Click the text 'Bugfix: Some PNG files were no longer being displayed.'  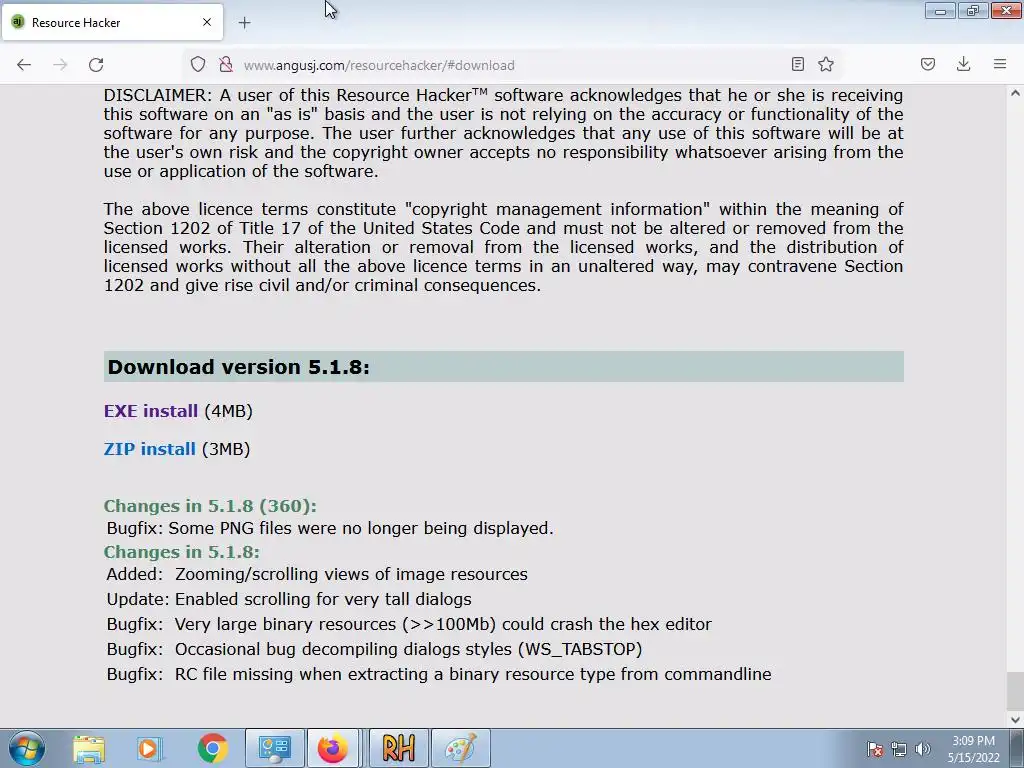coord(330,528)
